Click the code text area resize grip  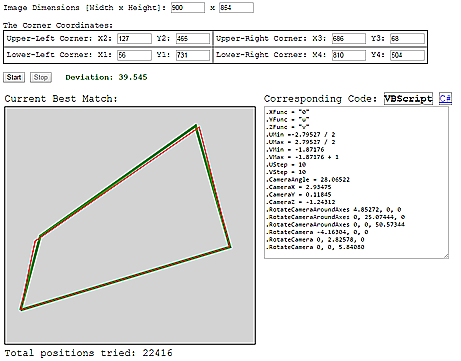pyautogui.click(x=446, y=256)
